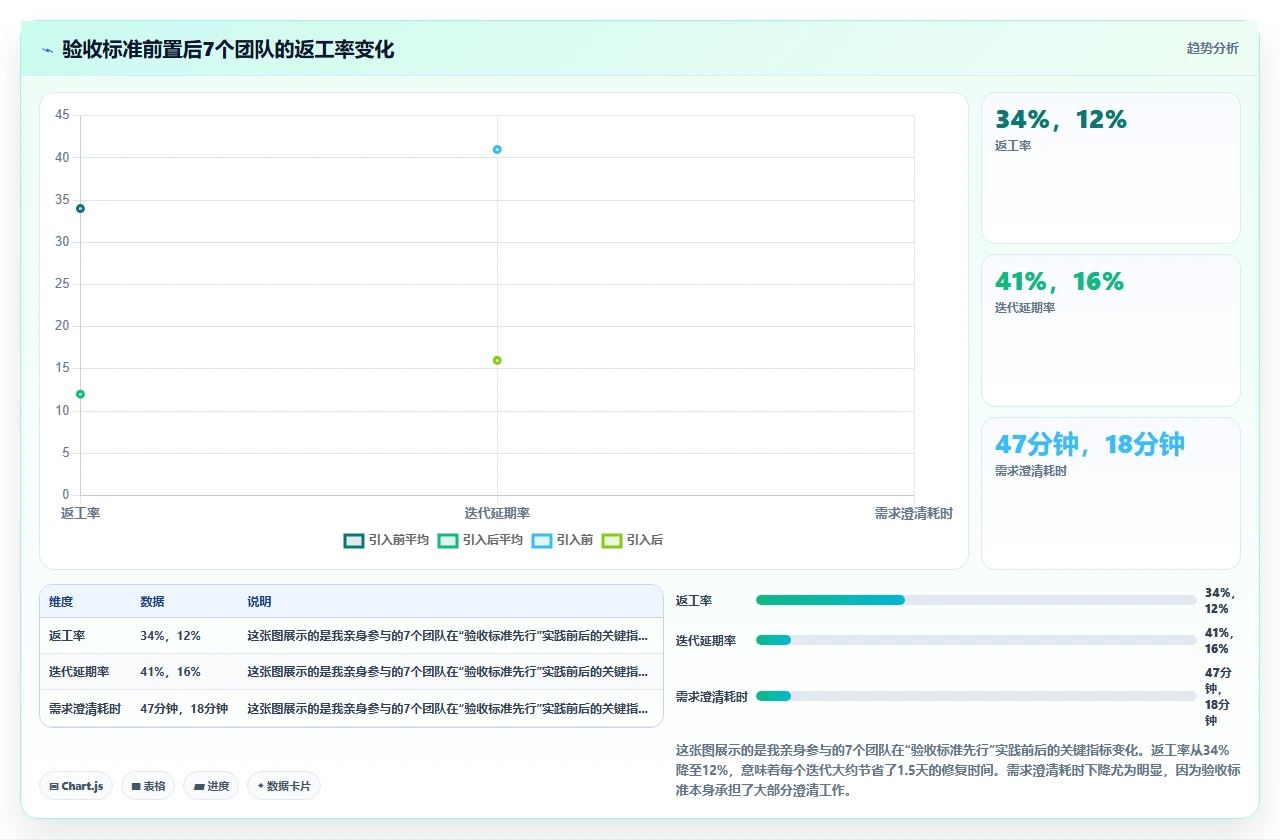Click the trend icon beside the title
This screenshot has height=840, width=1280.
(47, 50)
